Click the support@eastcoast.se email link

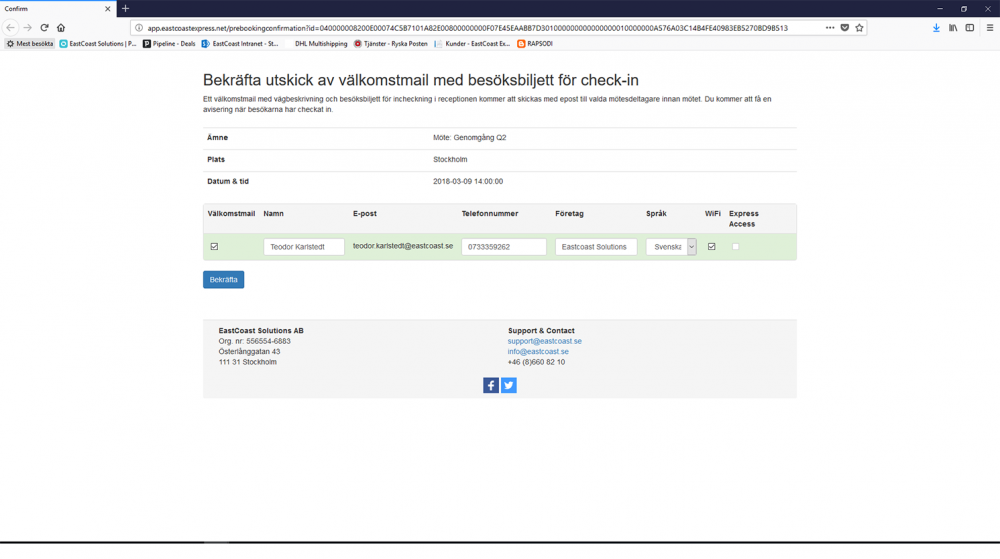[544, 341]
